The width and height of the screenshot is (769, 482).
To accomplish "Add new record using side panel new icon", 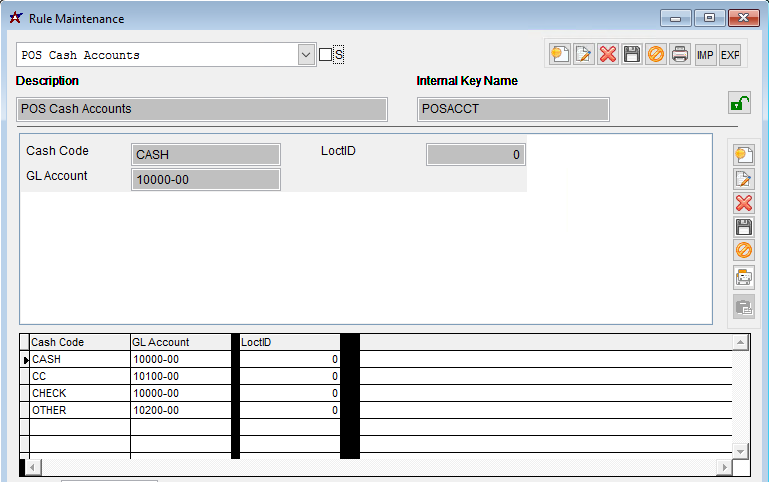I will tap(744, 155).
